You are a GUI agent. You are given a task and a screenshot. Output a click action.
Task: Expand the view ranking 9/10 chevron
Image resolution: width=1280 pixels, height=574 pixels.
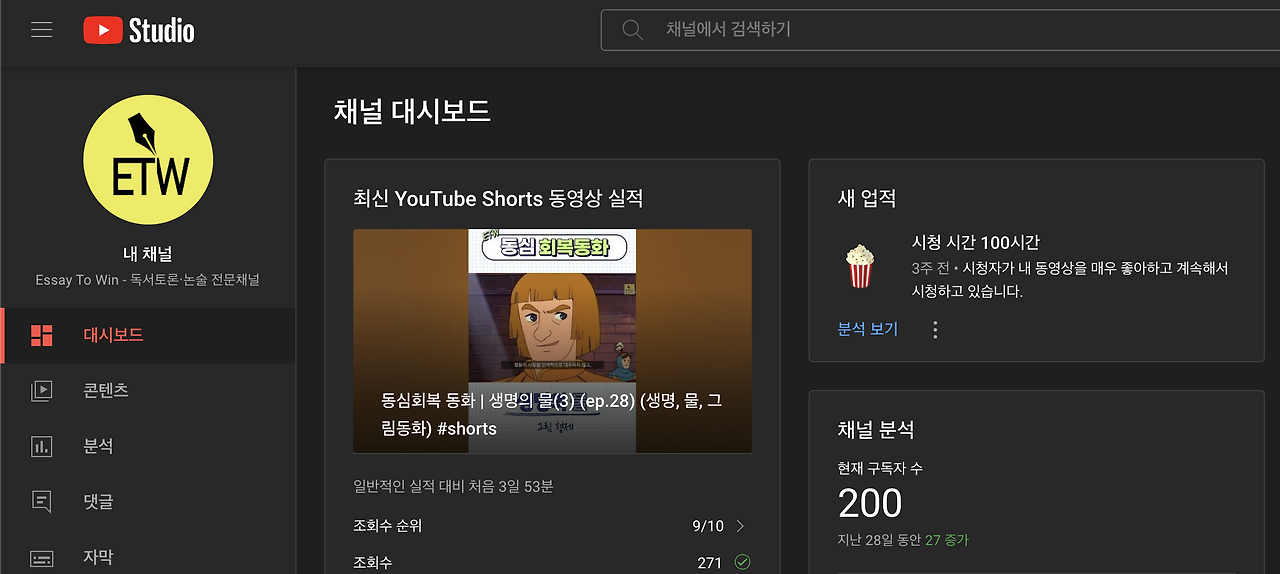point(740,526)
